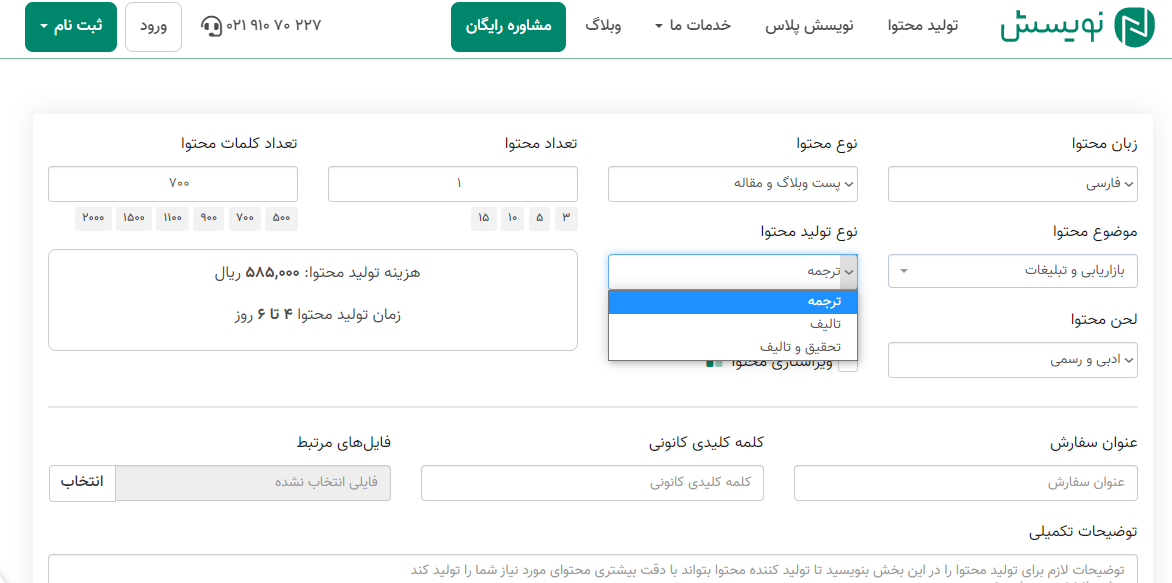
Task: Choose content quantity preset 15
Action: coord(483,218)
